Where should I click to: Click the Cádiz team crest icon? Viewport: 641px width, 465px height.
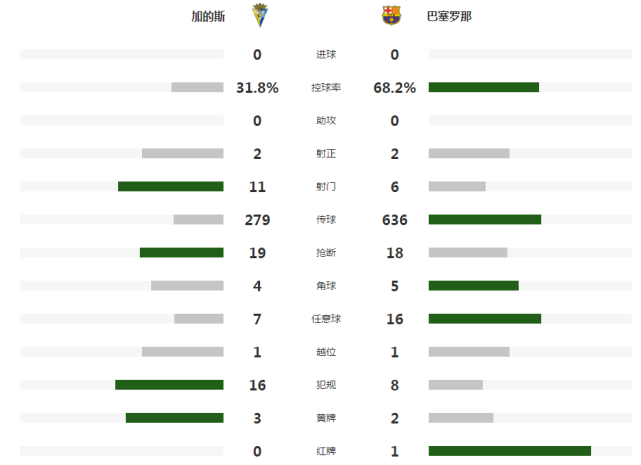[260, 16]
